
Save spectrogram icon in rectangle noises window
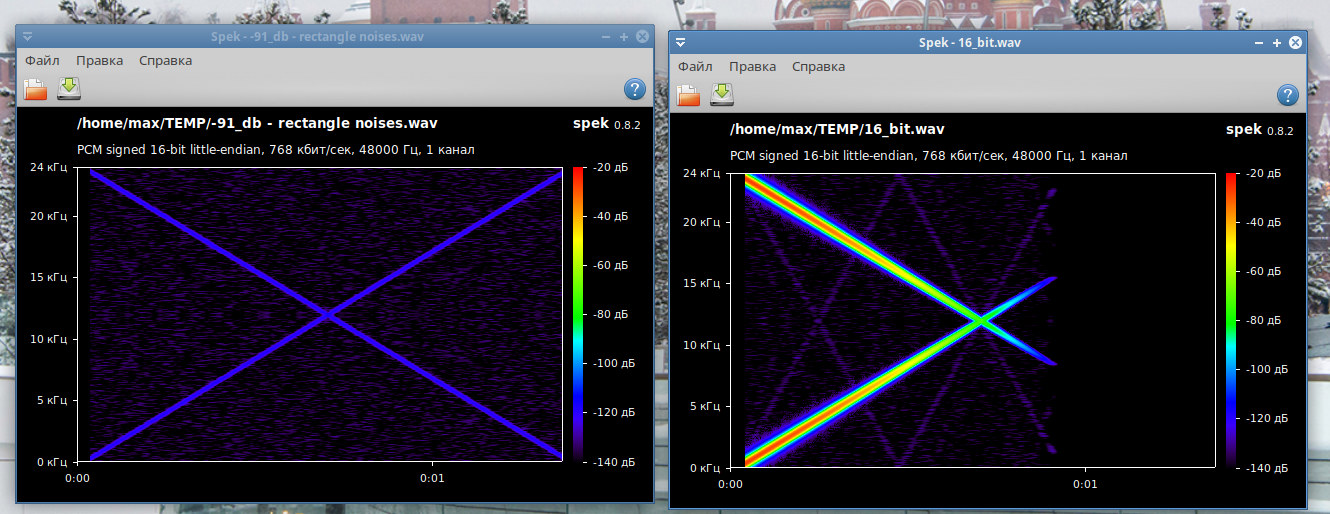click(x=69, y=88)
